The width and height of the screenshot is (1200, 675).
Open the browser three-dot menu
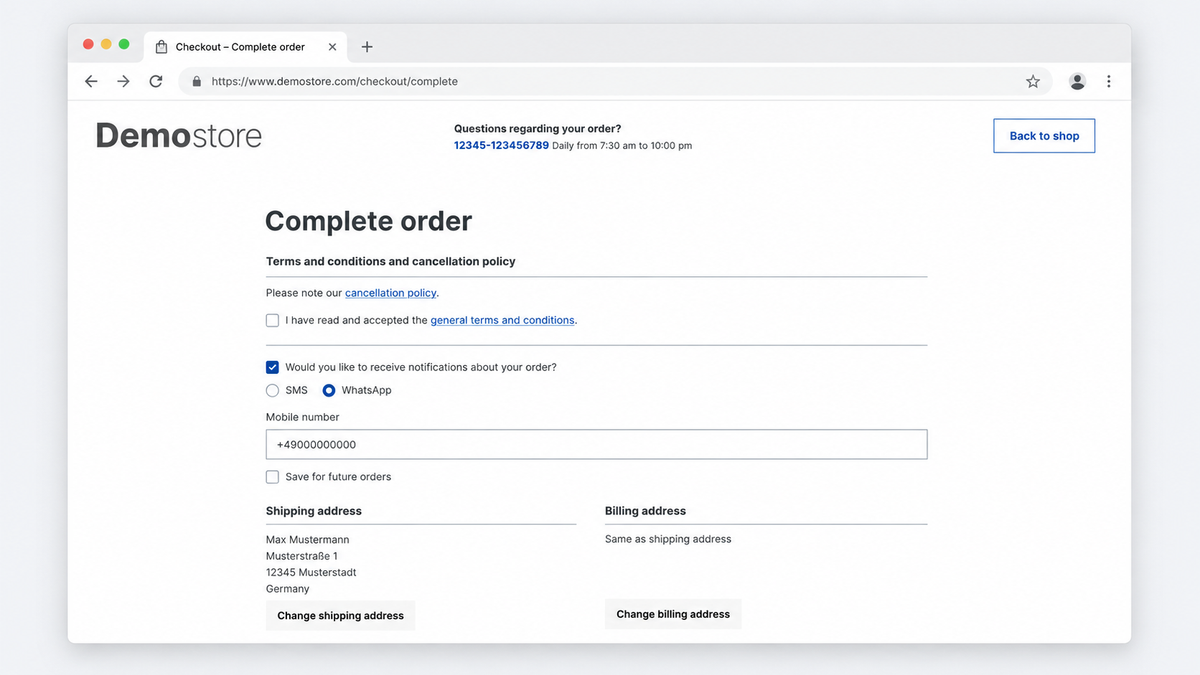(x=1109, y=82)
